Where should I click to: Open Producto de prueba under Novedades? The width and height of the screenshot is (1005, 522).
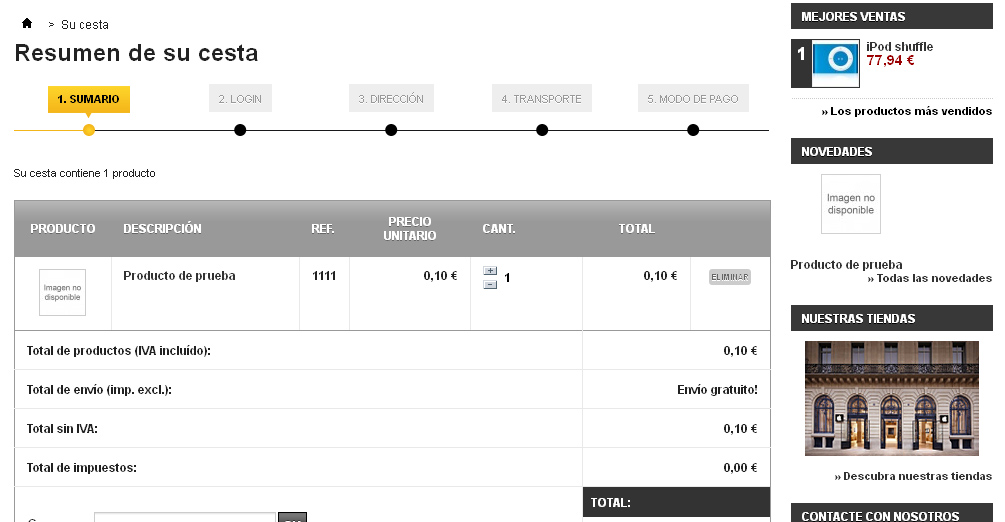pos(846,265)
